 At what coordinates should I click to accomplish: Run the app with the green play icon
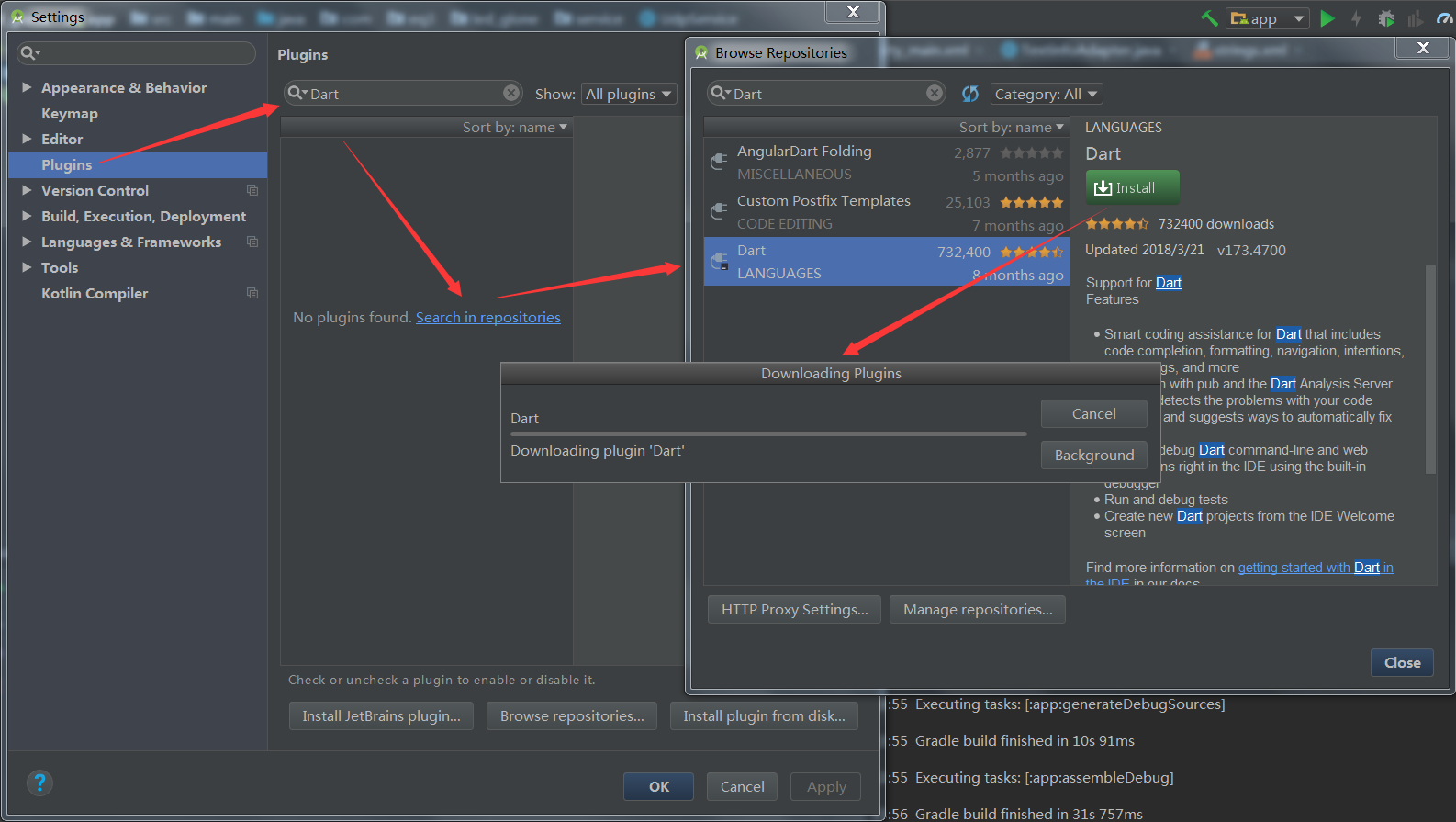click(x=1327, y=18)
